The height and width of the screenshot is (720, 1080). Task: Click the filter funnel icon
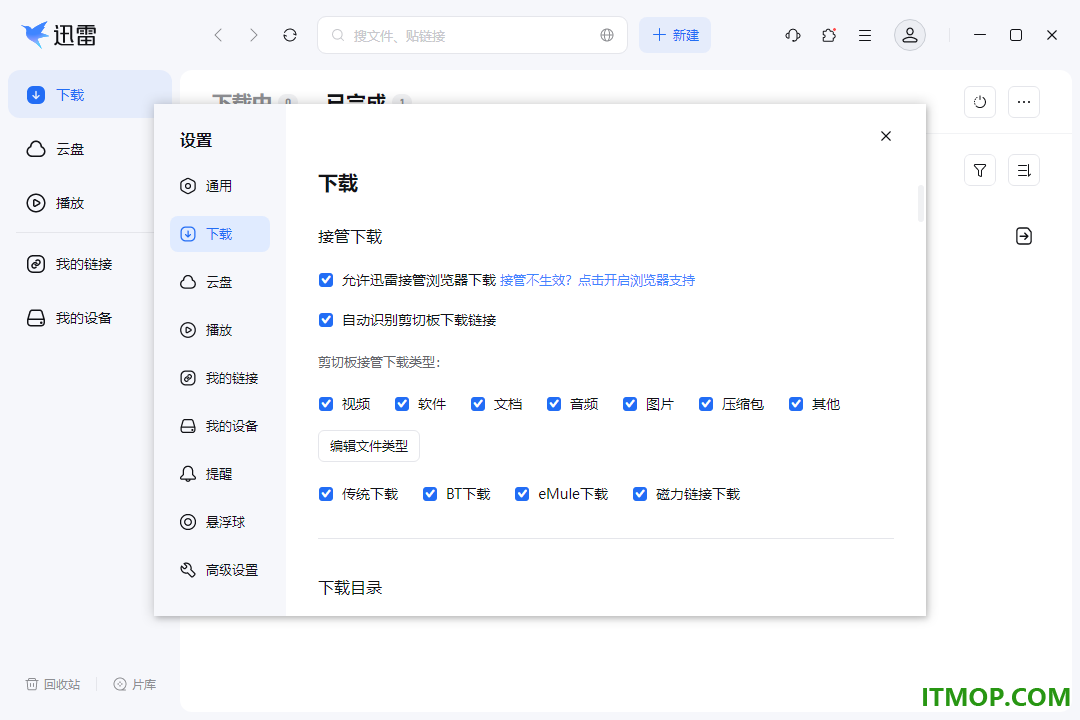980,170
